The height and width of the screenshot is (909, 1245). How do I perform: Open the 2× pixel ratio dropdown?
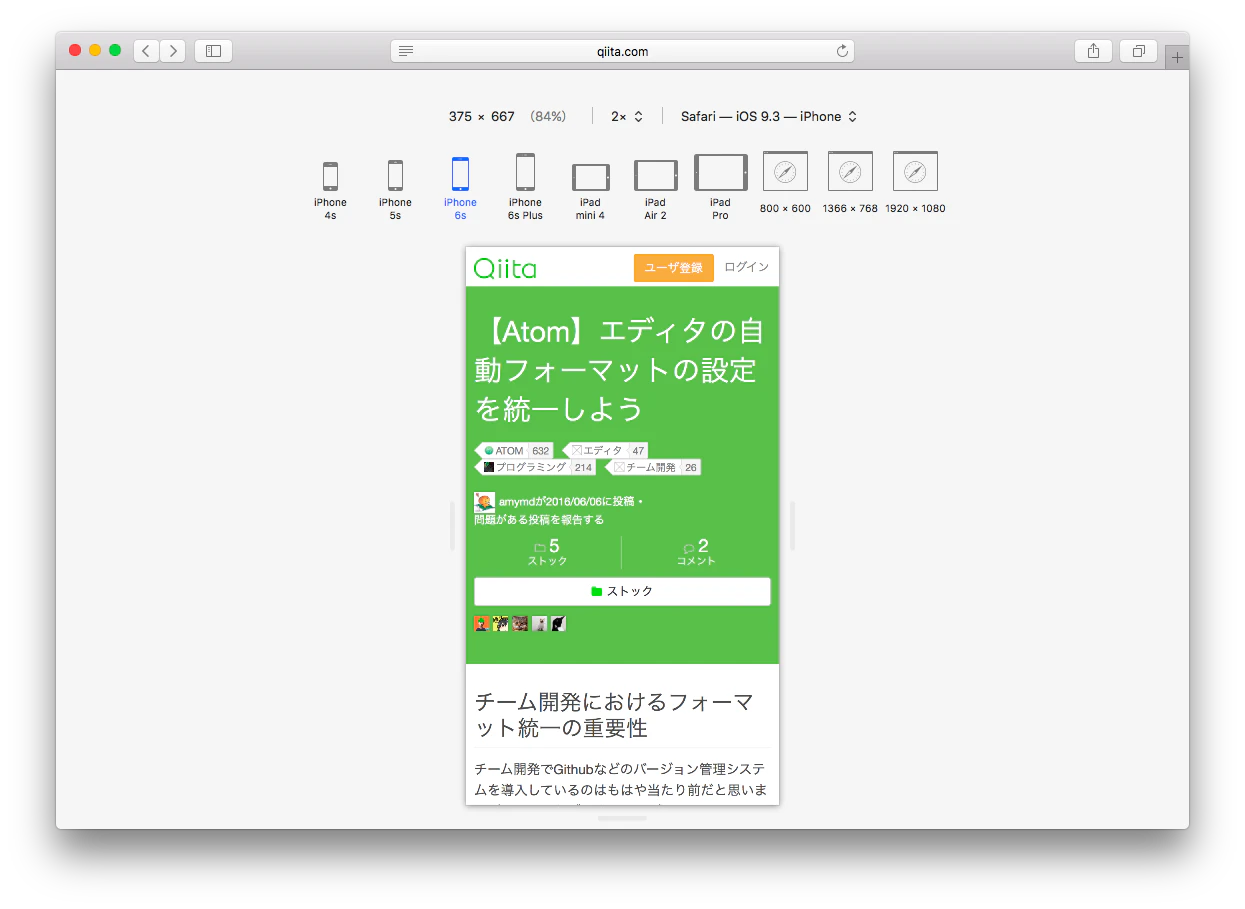pos(627,116)
